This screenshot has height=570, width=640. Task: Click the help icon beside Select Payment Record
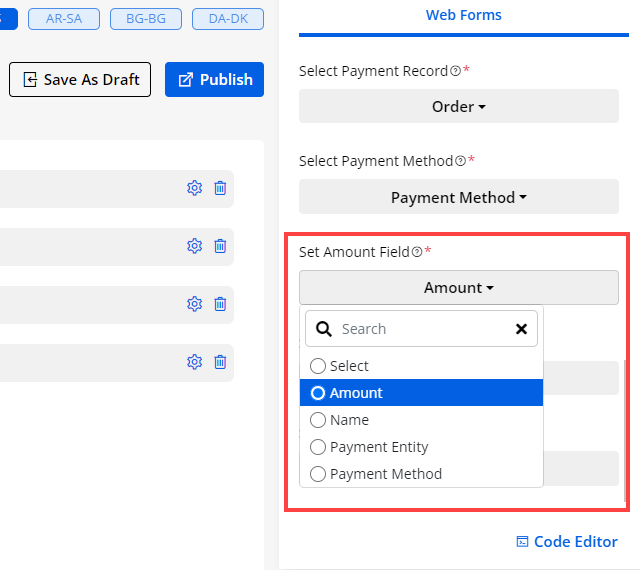point(456,72)
